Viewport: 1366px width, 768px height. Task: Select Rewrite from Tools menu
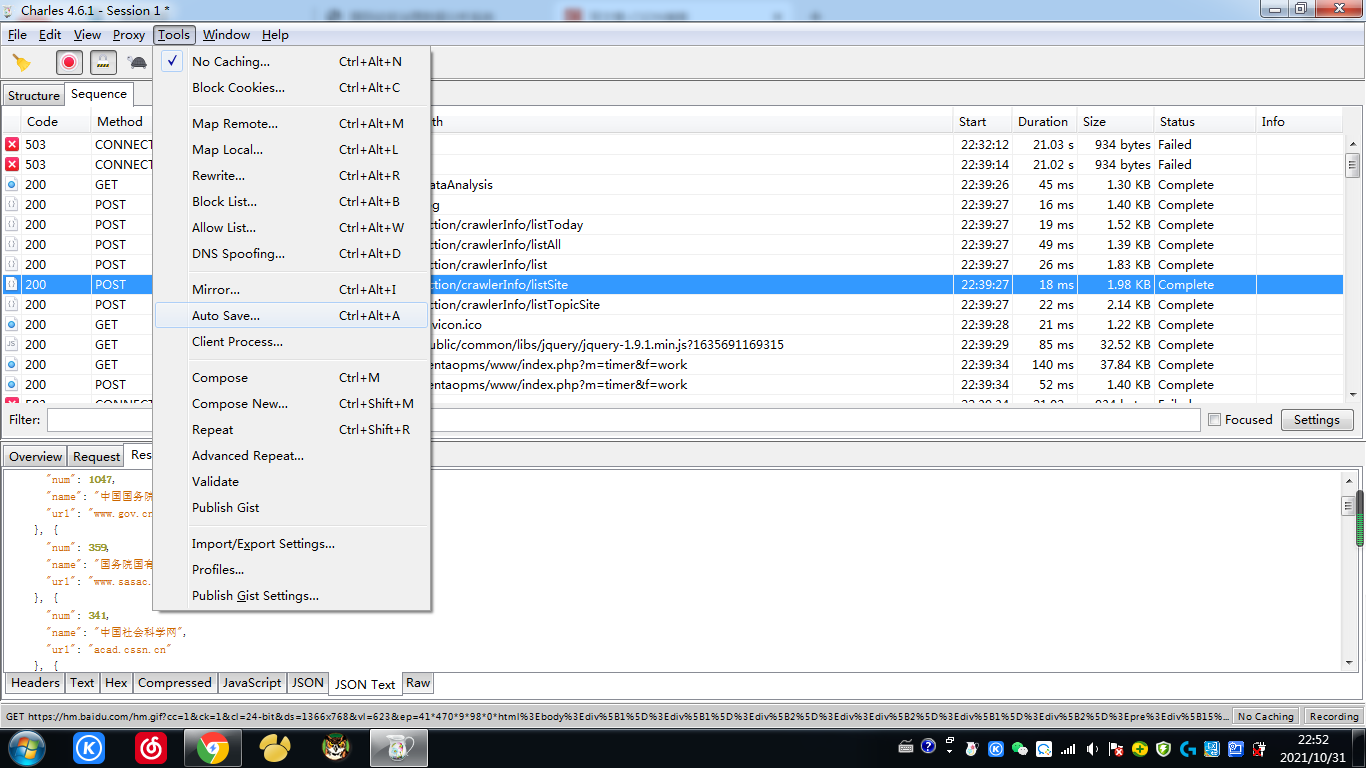tap(292, 176)
